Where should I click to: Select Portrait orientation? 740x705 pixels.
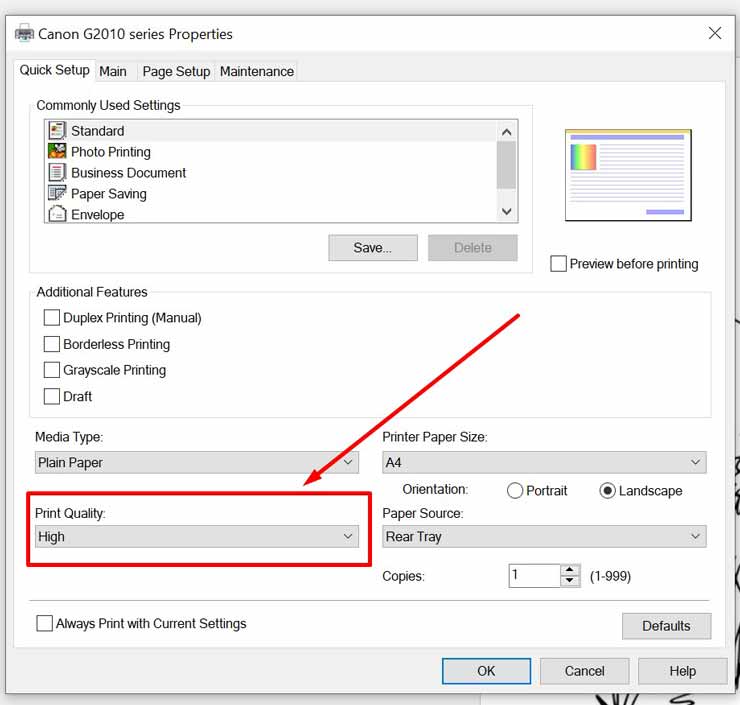click(514, 491)
